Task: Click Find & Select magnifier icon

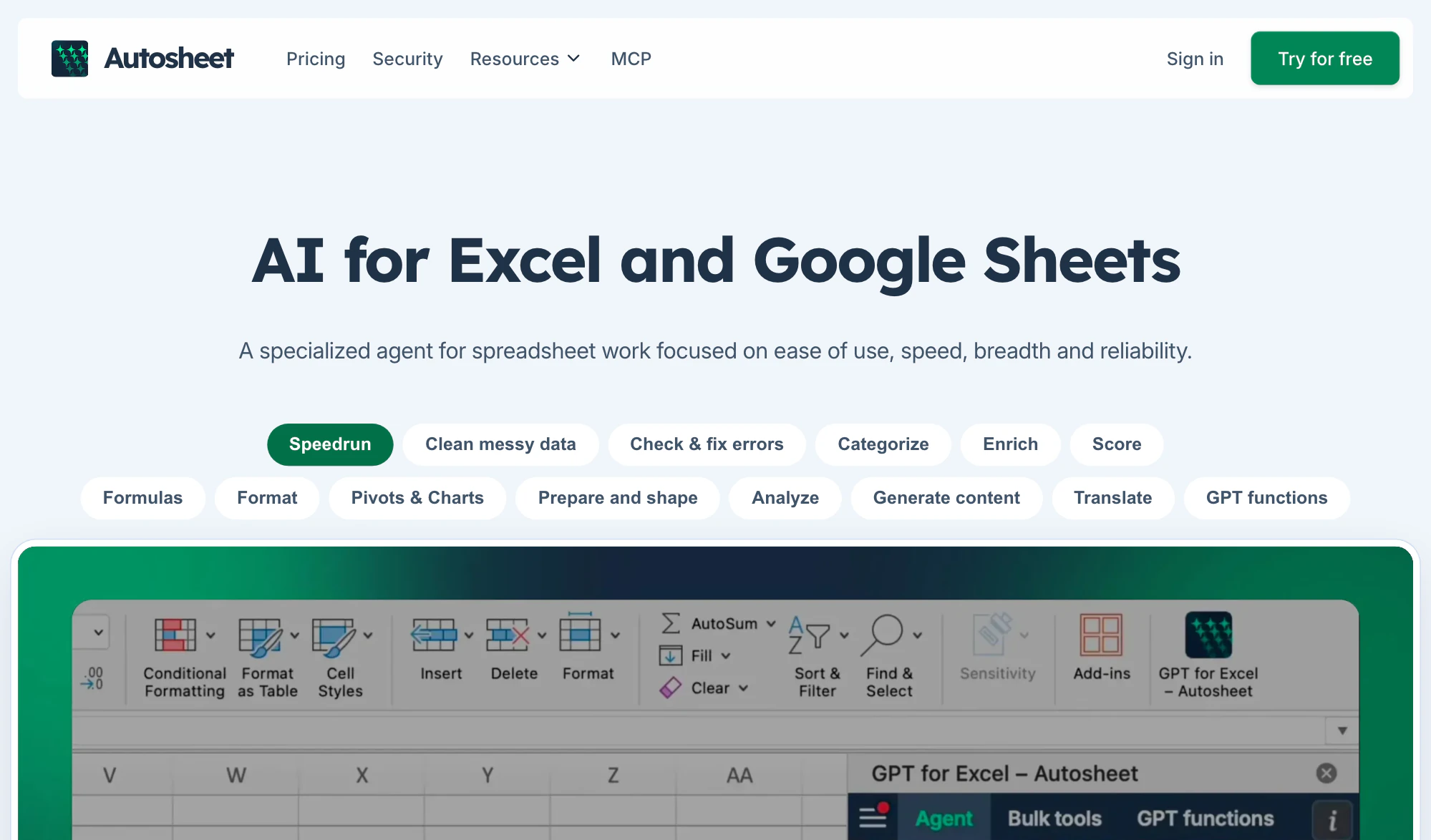Action: click(882, 635)
